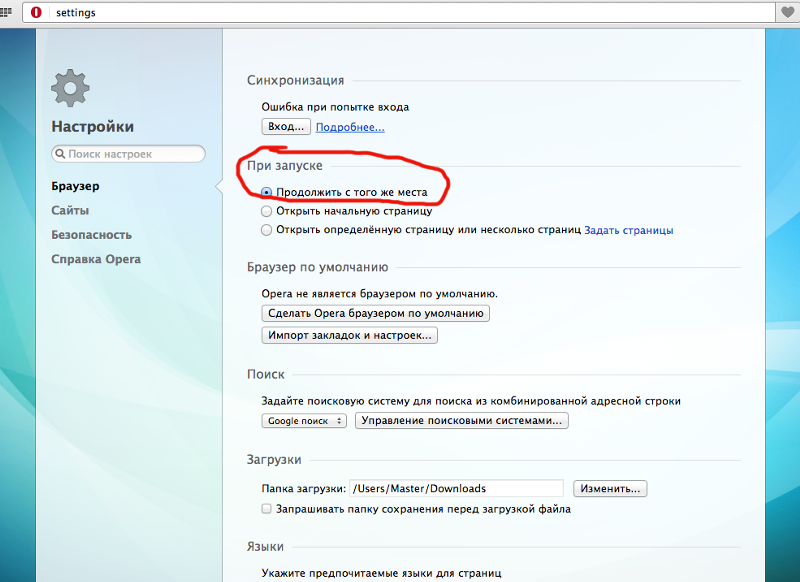Click the 'Языки' section heading
Screen dimensions: 800x582
[x=265, y=547]
